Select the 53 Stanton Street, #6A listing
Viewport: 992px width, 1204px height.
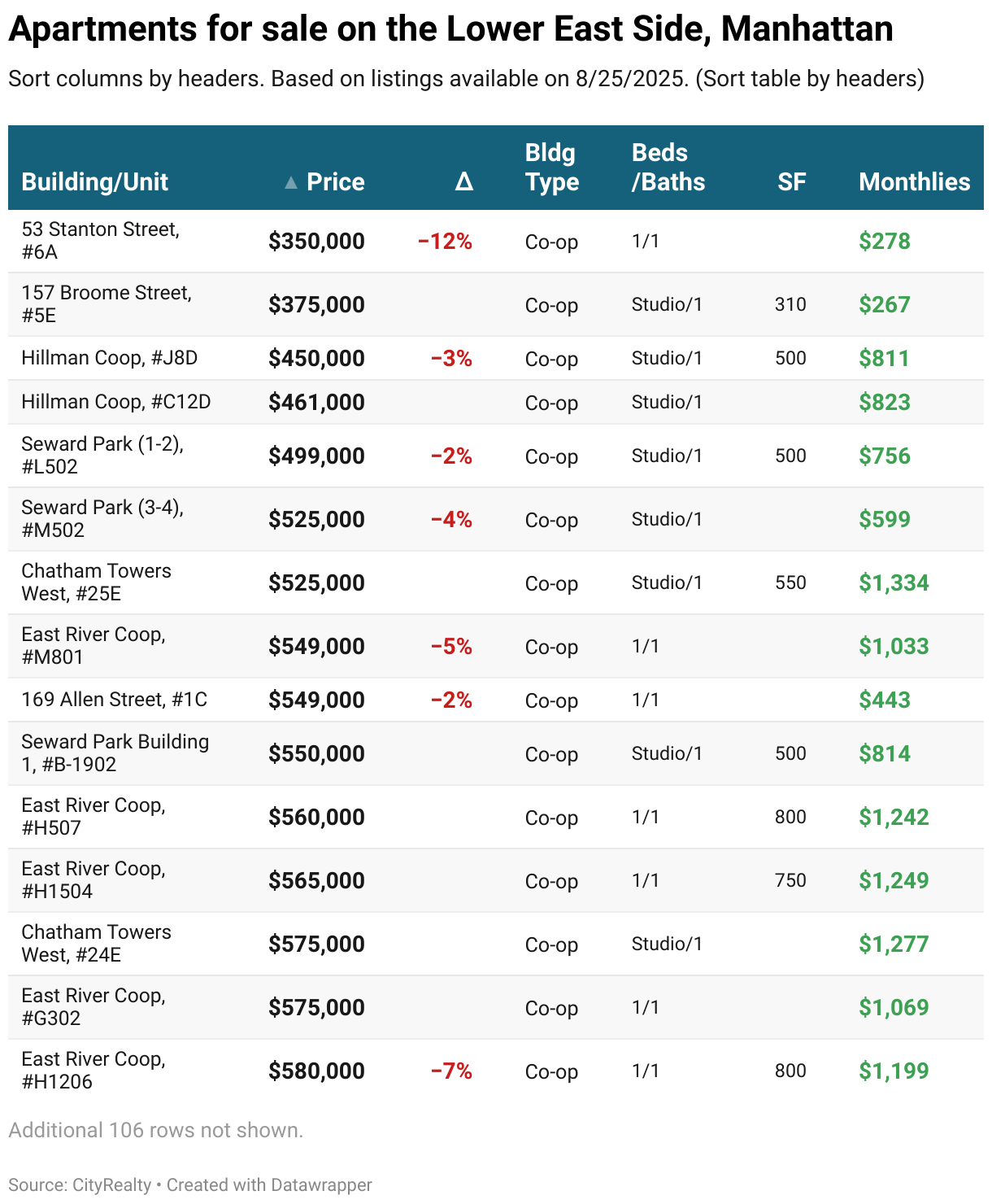click(x=100, y=241)
